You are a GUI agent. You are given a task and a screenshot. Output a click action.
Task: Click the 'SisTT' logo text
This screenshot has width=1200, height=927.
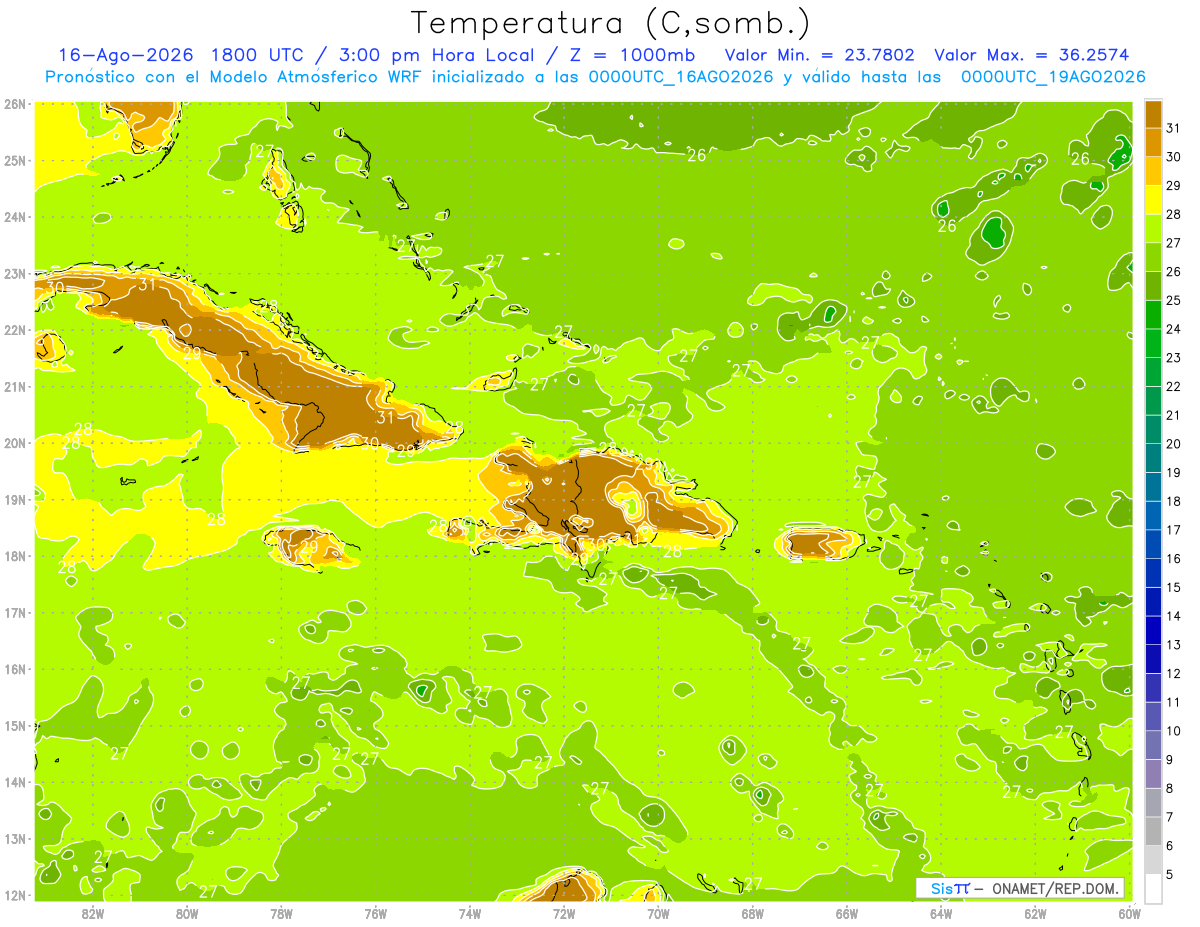pyautogui.click(x=950, y=888)
